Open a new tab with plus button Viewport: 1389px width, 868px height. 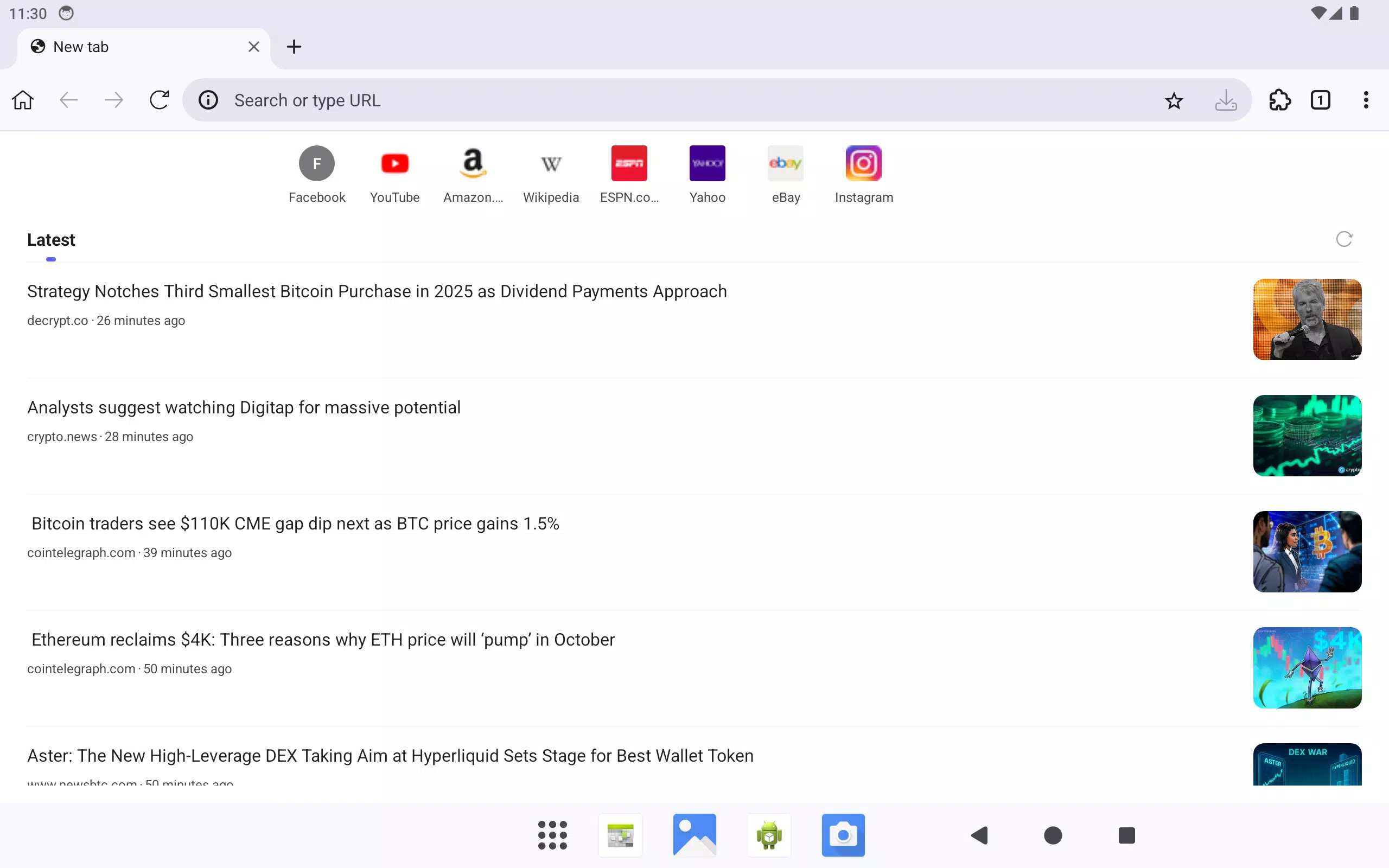pyautogui.click(x=294, y=47)
